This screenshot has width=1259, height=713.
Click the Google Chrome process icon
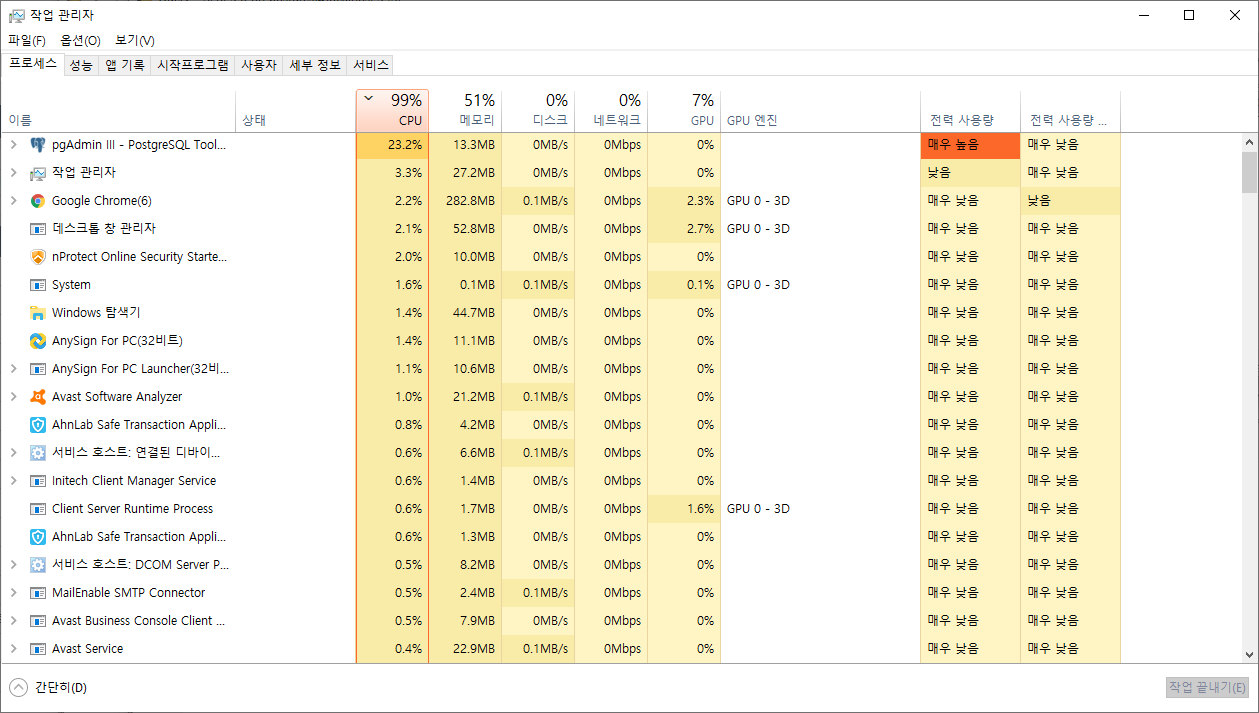[x=38, y=201]
